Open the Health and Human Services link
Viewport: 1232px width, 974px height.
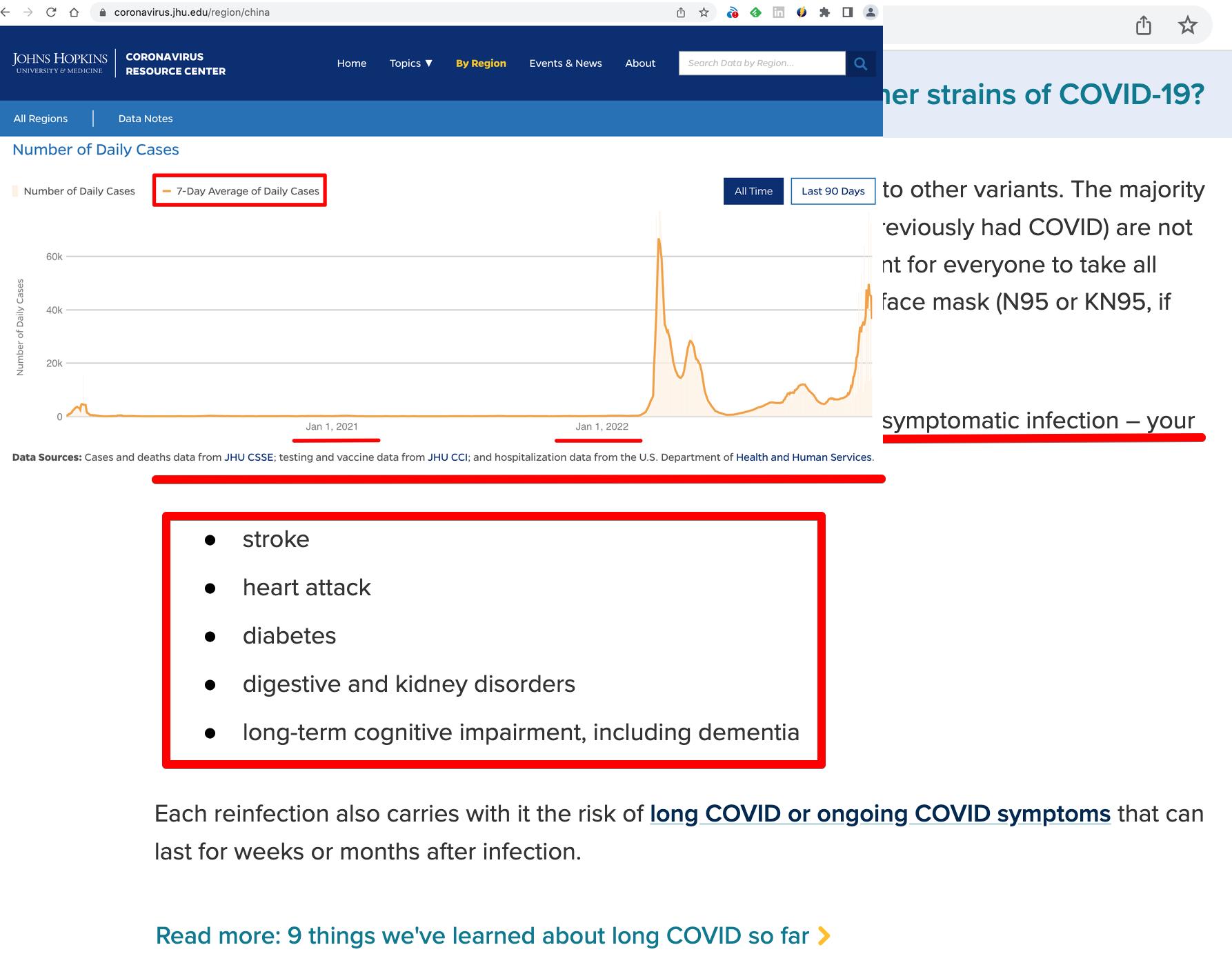point(804,457)
